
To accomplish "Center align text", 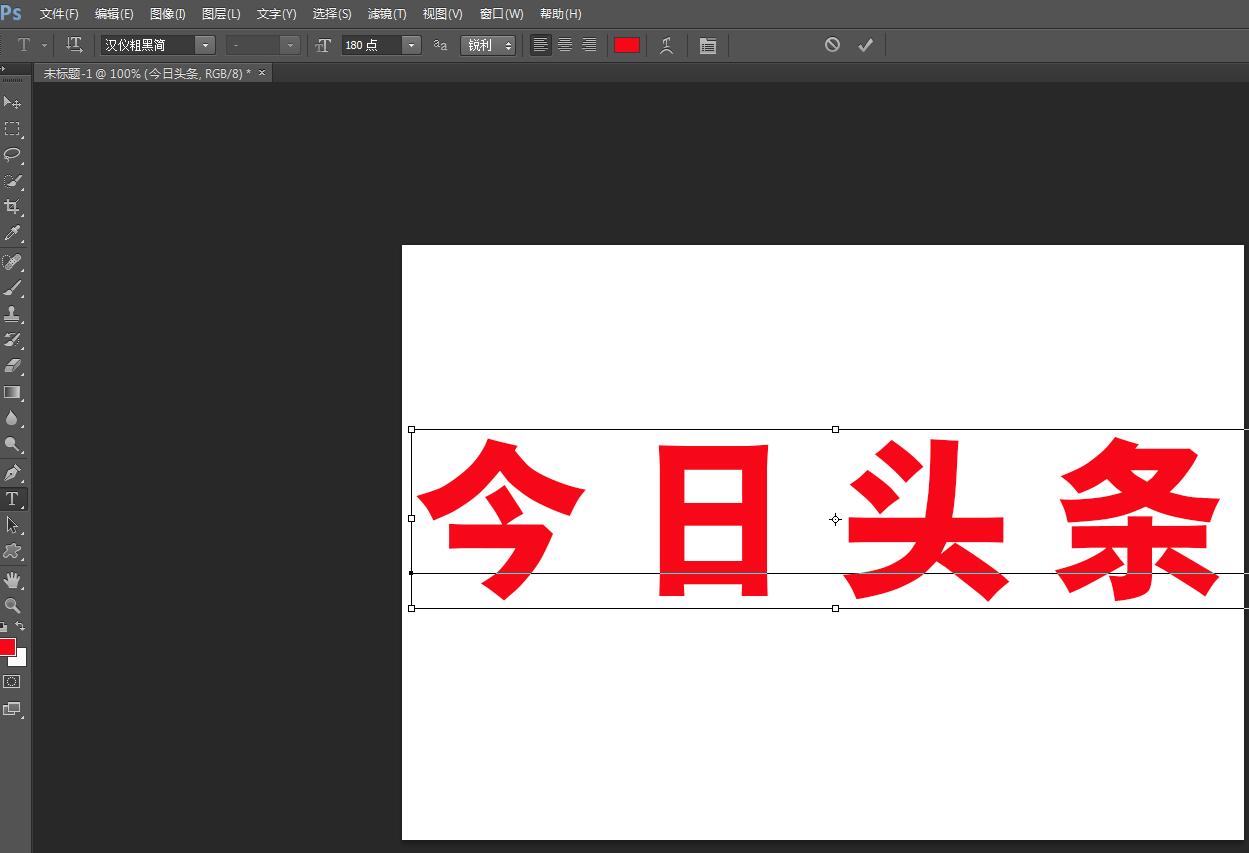I will [x=565, y=45].
